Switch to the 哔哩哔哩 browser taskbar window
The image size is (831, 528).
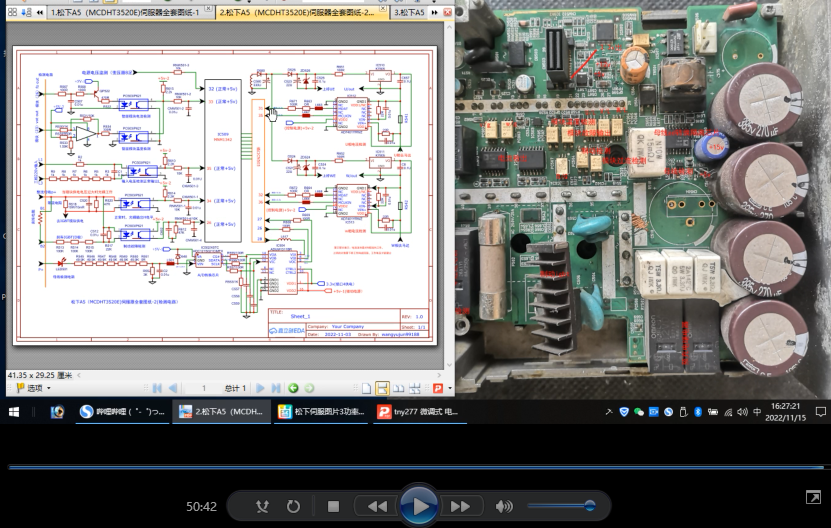pyautogui.click(x=123, y=412)
